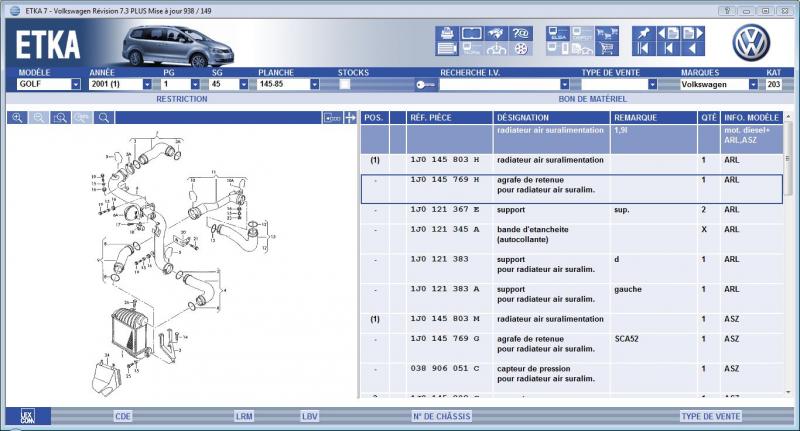Click the cross-arrows move pane icon
Image resolution: width=800 pixels, height=431 pixels.
point(351,118)
